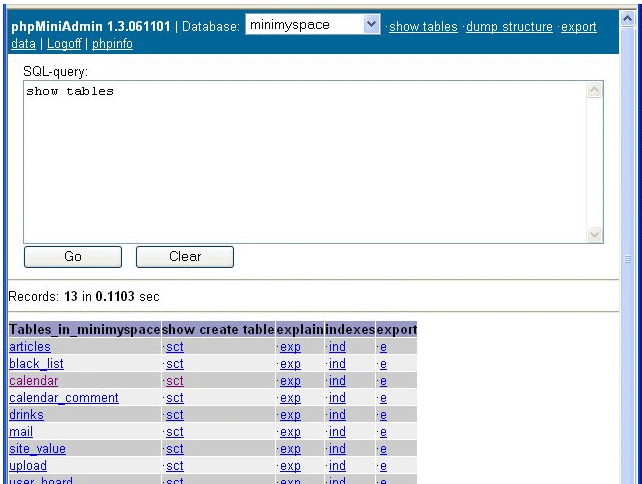Click the Logoff link

pos(64,44)
